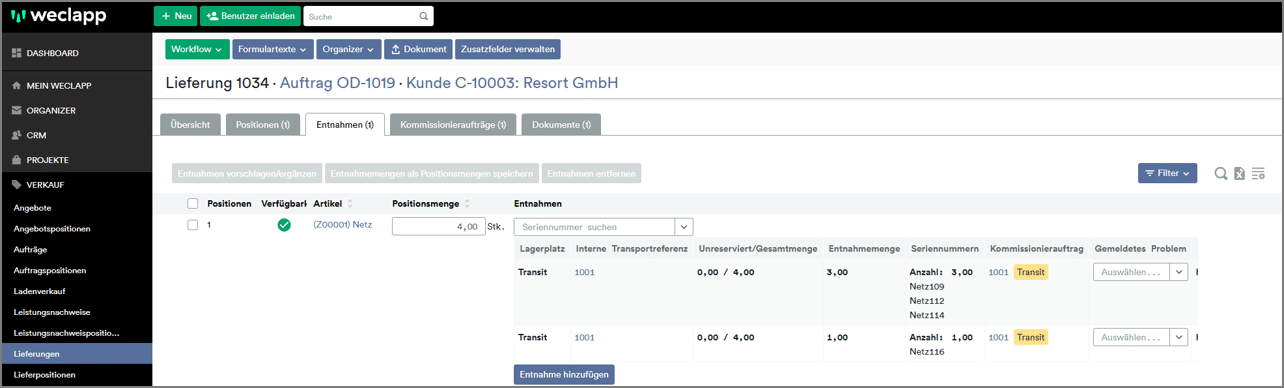
Task: Check the position 1 row checkbox
Action: pyautogui.click(x=193, y=225)
